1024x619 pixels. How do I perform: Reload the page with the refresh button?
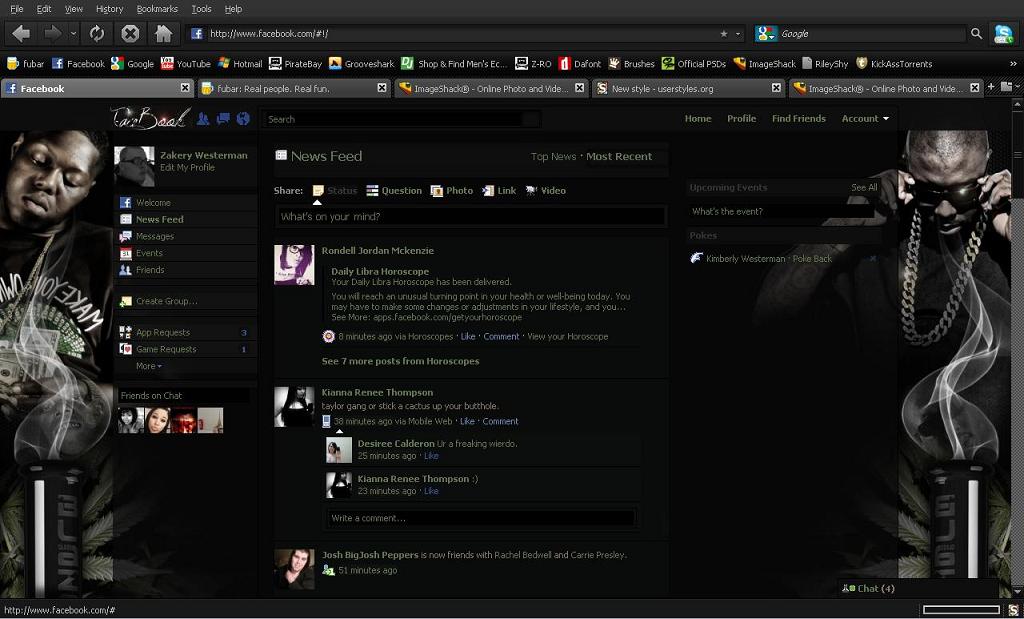click(97, 33)
